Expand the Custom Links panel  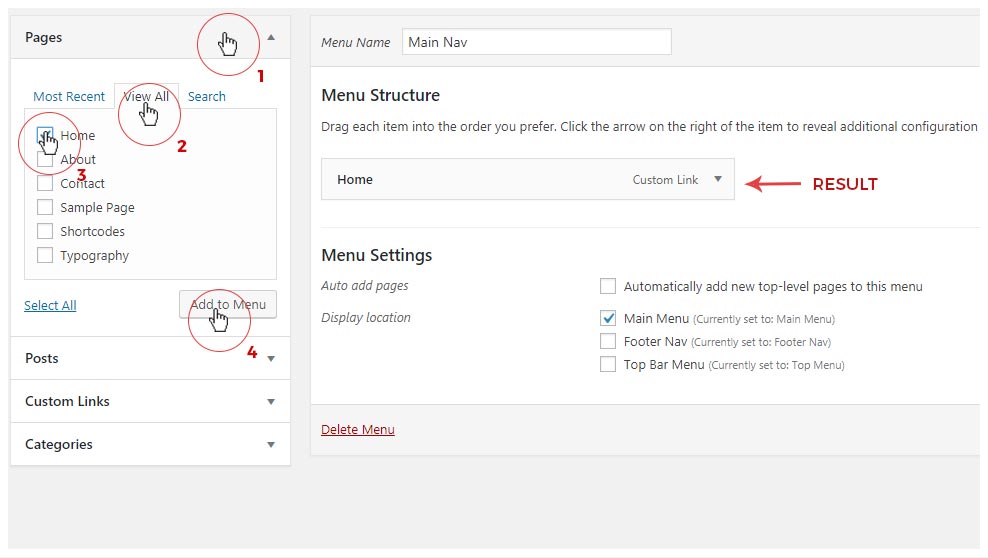click(271, 401)
